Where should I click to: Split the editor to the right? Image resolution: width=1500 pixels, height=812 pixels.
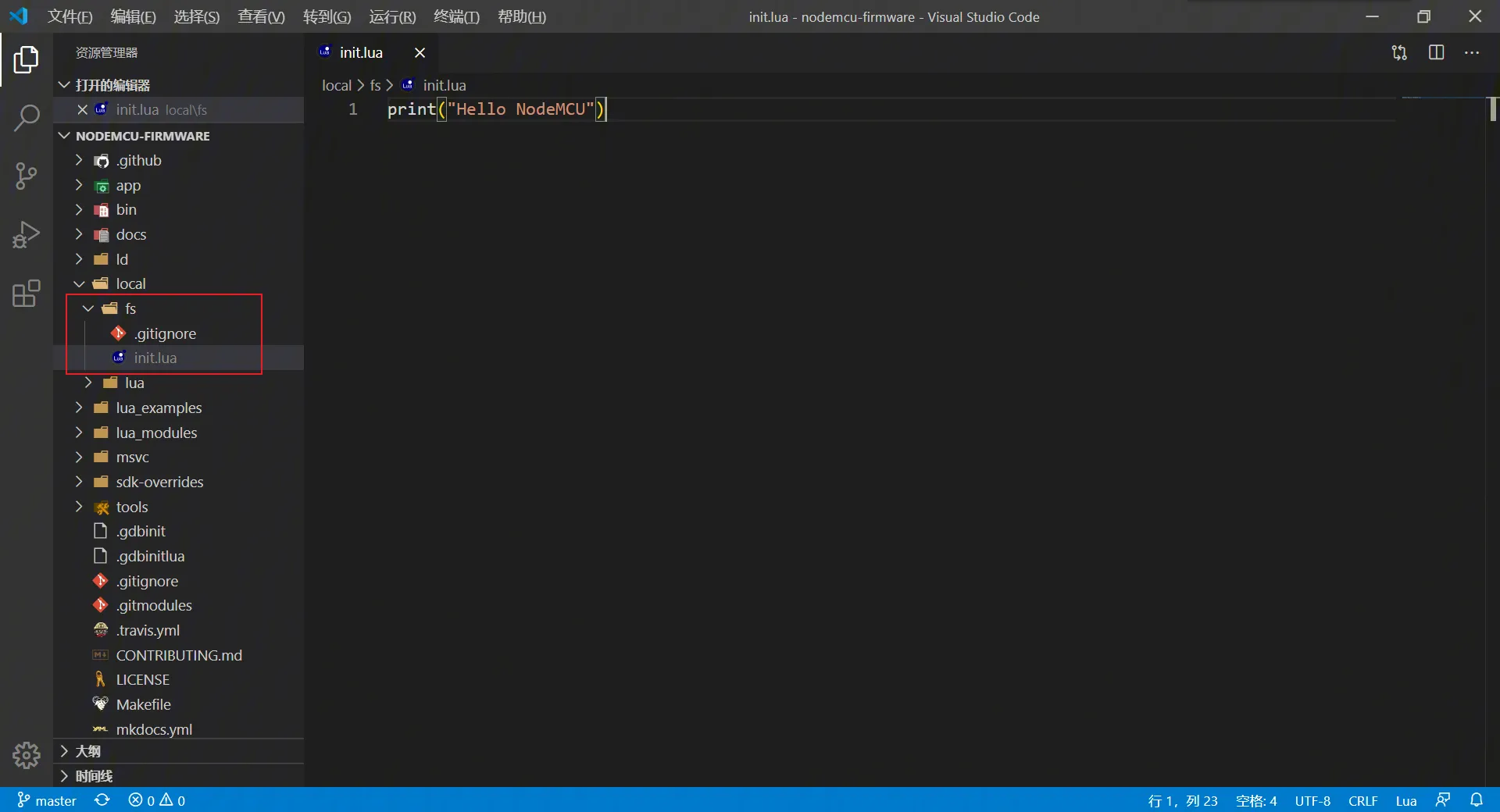point(1436,52)
